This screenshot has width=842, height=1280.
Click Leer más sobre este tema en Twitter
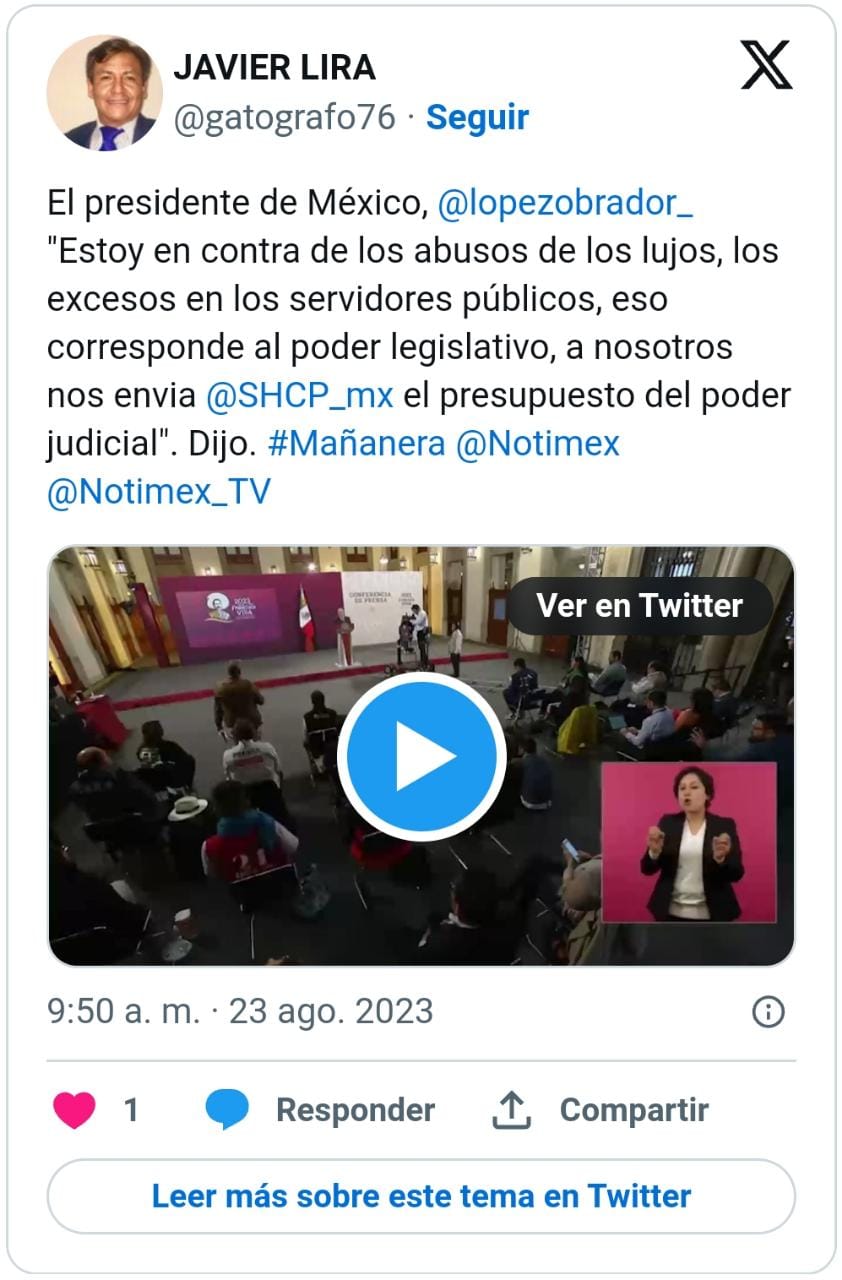421,1196
